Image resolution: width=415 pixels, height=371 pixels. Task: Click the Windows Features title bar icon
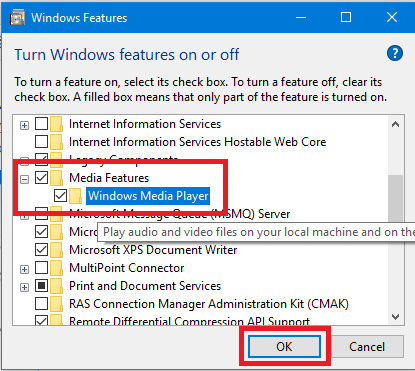(x=17, y=17)
